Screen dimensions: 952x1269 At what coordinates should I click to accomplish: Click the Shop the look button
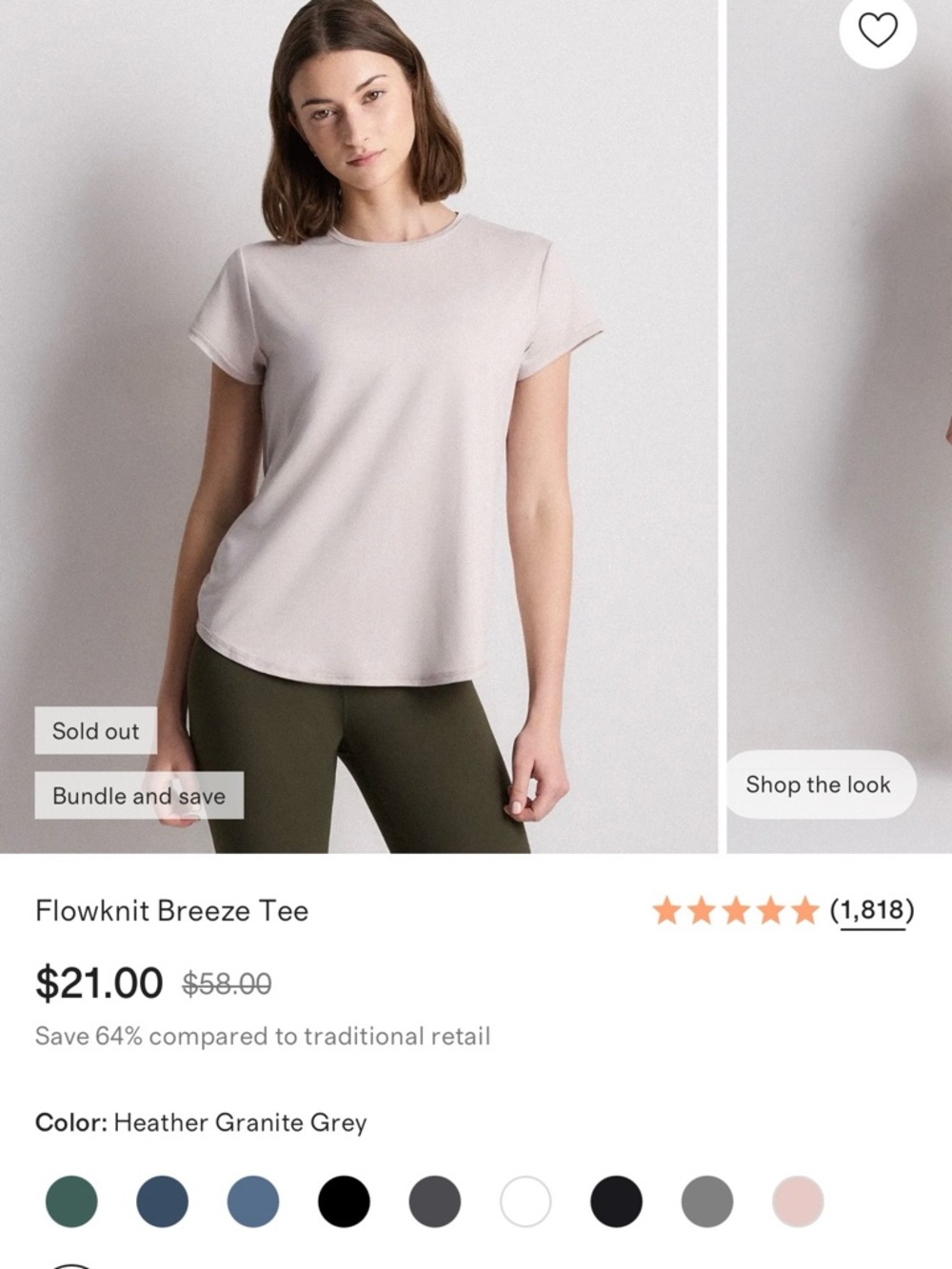point(820,785)
